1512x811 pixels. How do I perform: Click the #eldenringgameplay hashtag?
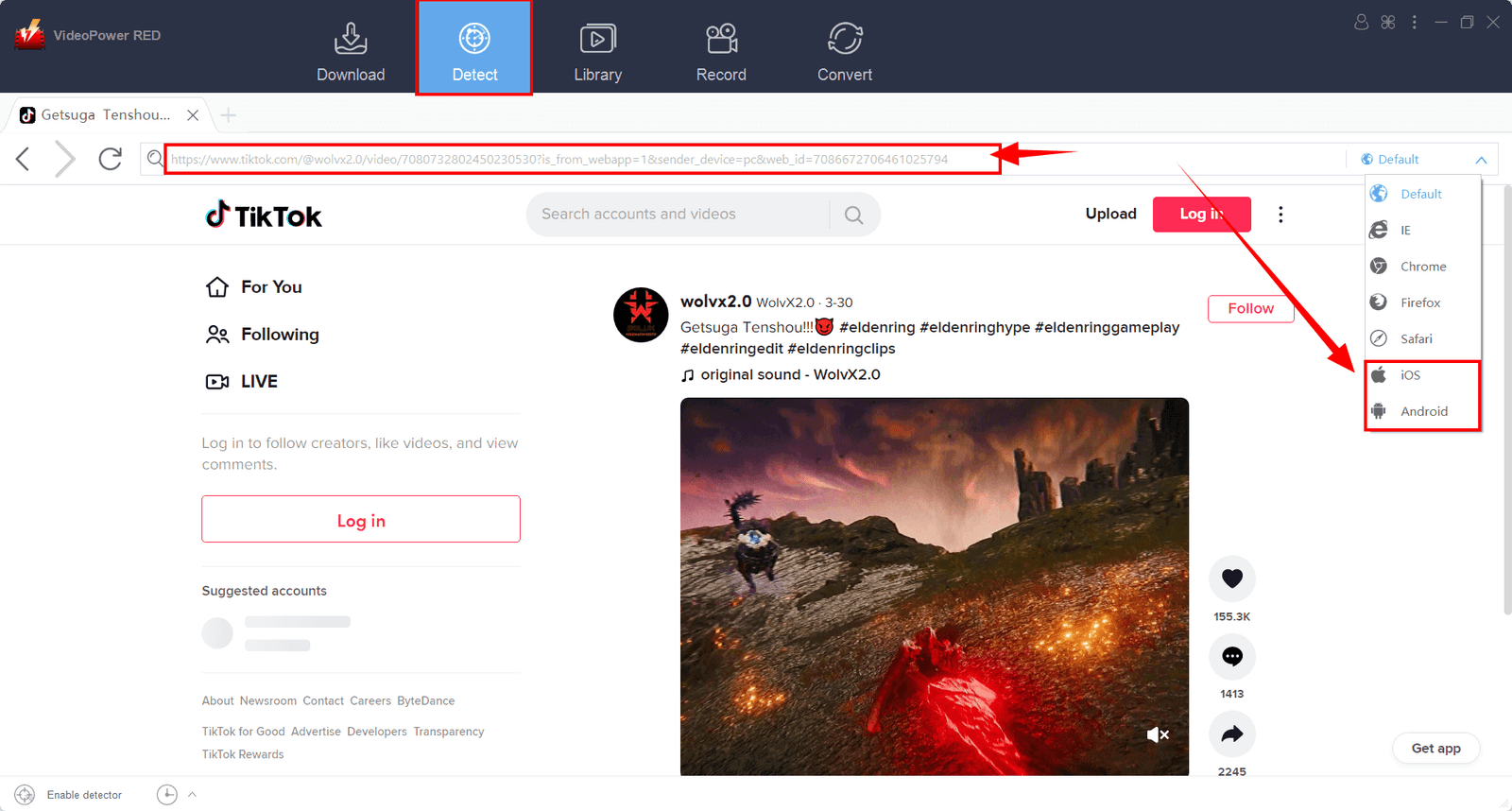pos(1107,327)
